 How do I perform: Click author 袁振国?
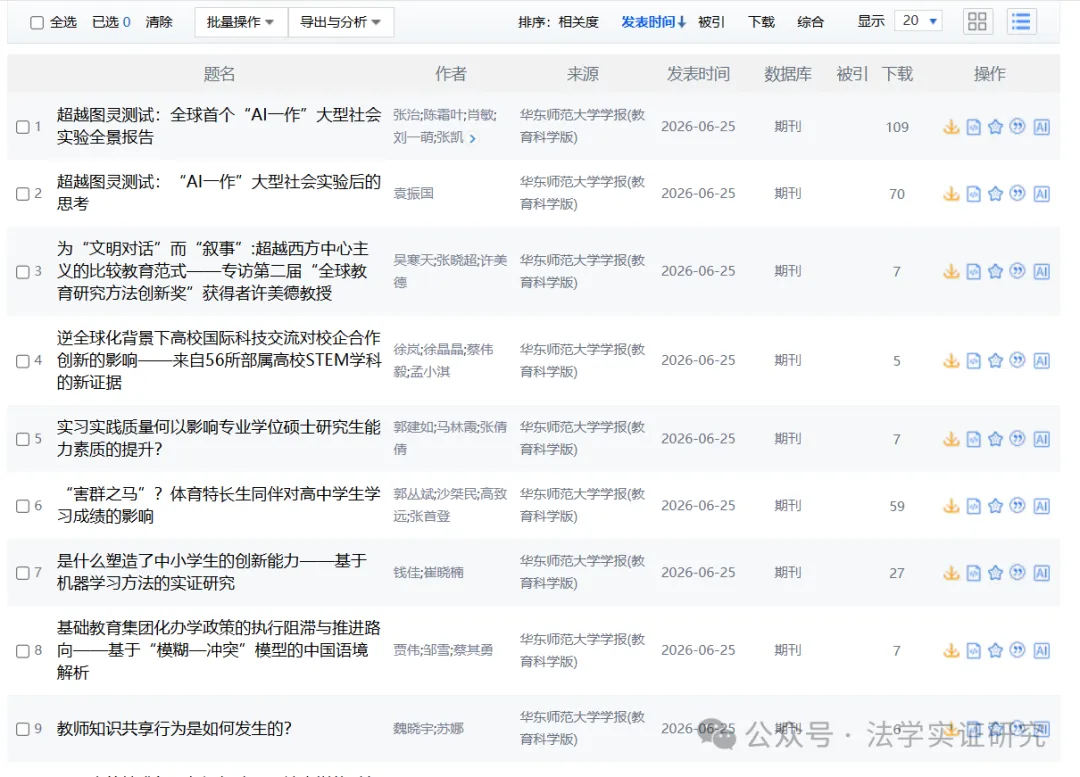[413, 194]
